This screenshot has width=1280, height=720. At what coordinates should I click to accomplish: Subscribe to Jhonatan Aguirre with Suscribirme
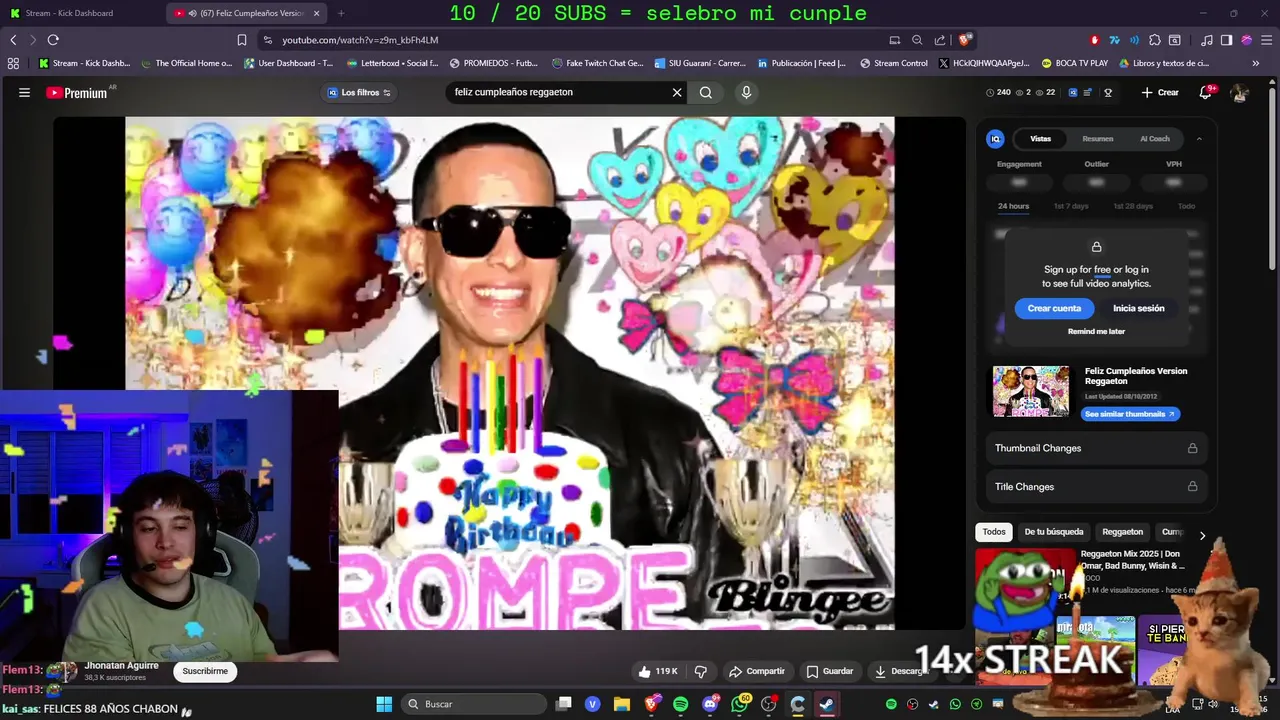[x=205, y=671]
